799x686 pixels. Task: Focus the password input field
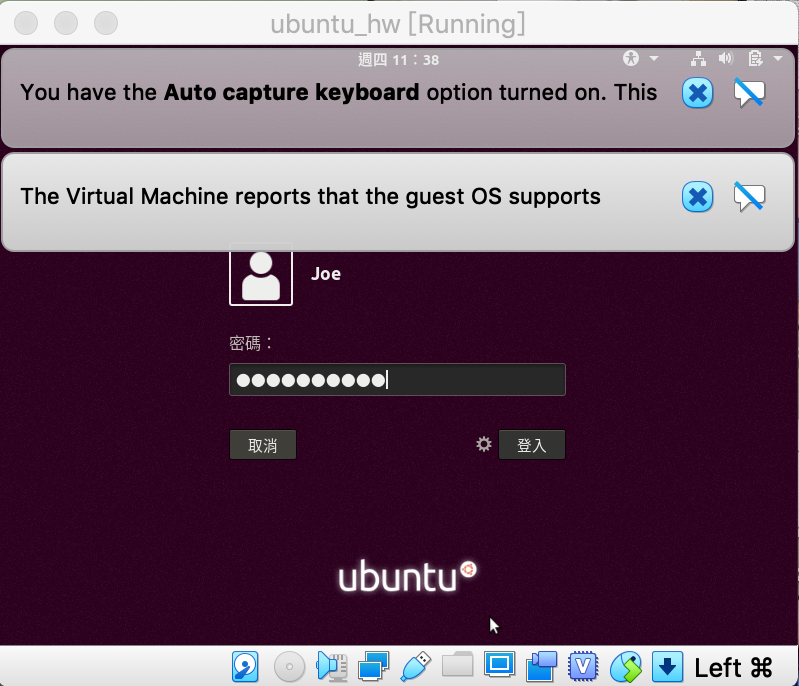point(397,380)
